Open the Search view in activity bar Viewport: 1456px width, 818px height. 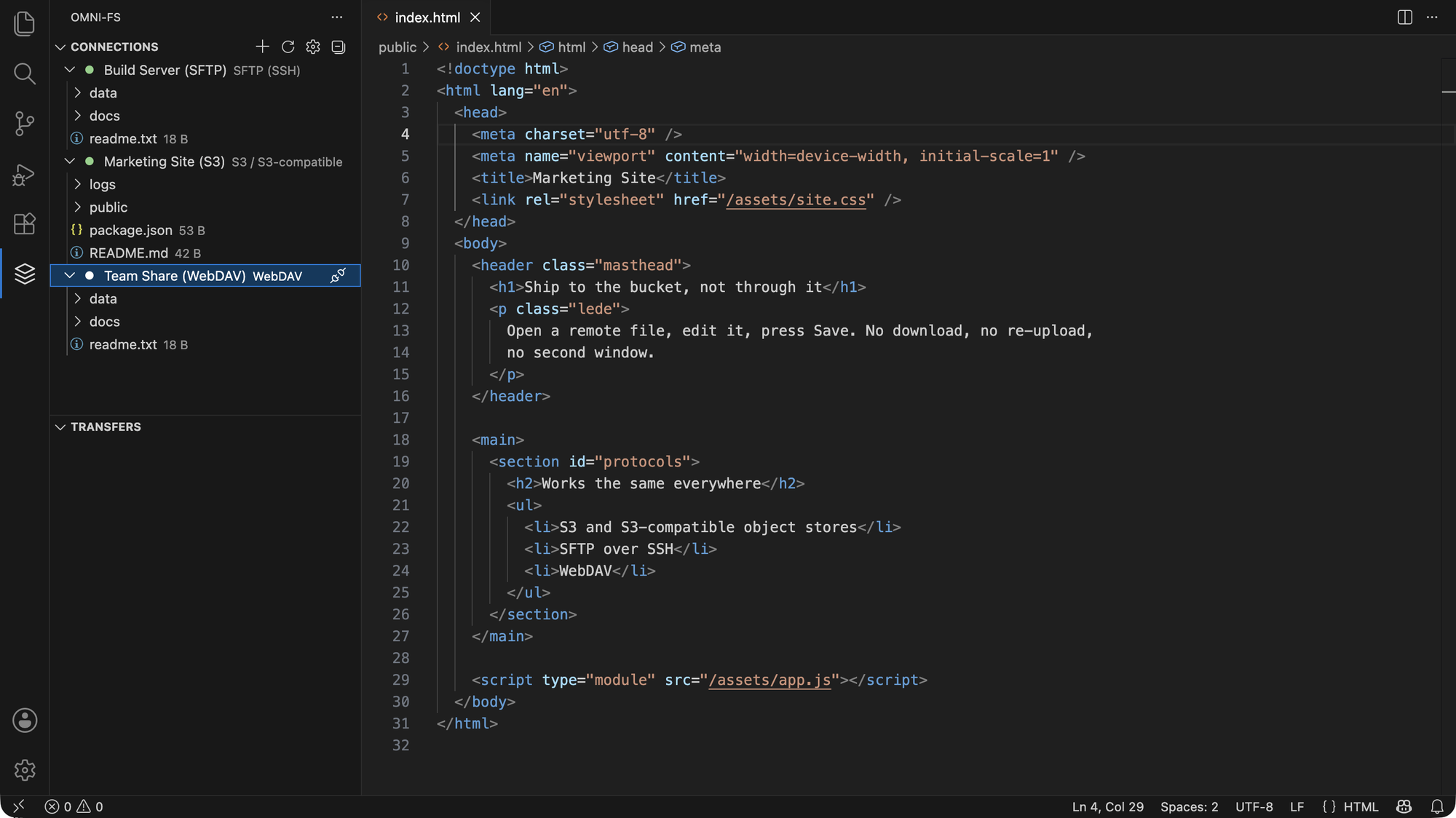click(x=25, y=73)
